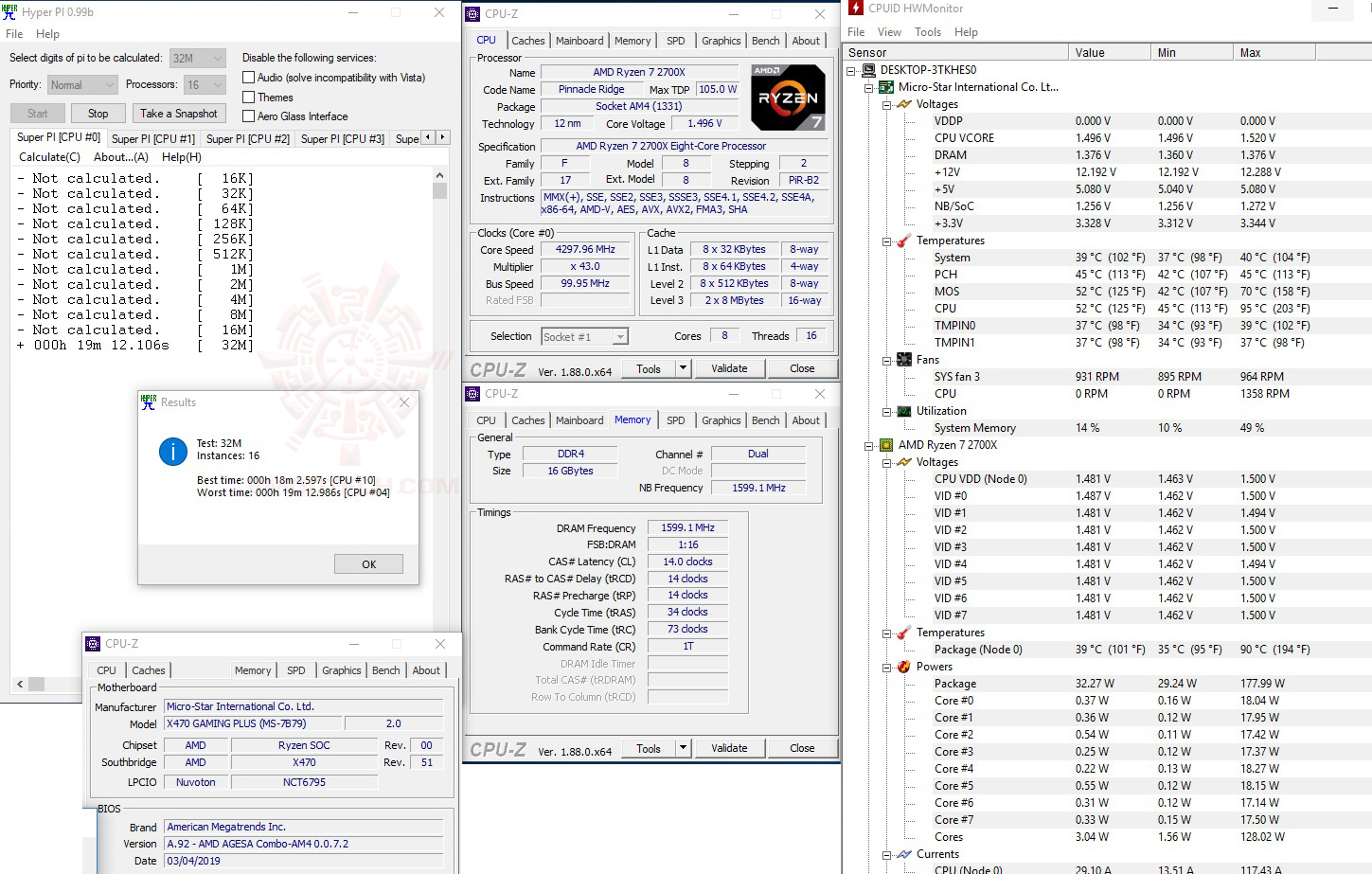Click the Fans sensor icon in HWMonitor
This screenshot has width=1372, height=874.
(902, 359)
